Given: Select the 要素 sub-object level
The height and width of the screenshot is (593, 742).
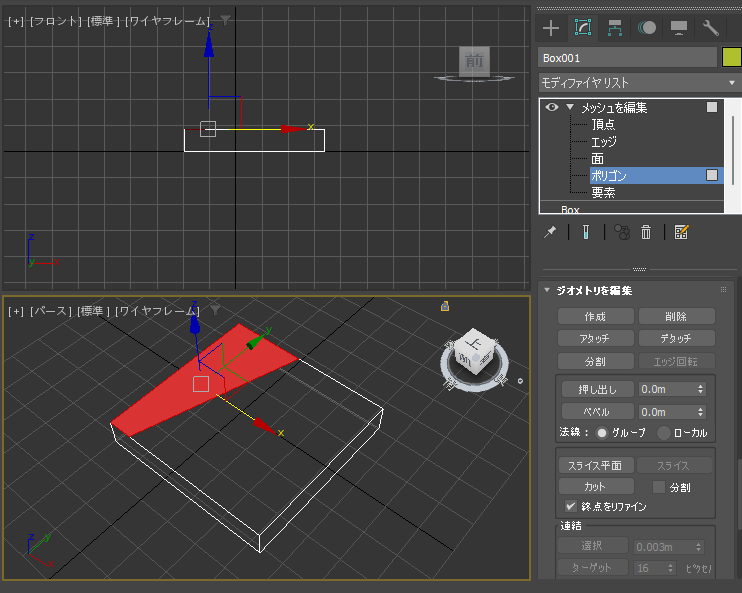Looking at the screenshot, I should pos(603,193).
